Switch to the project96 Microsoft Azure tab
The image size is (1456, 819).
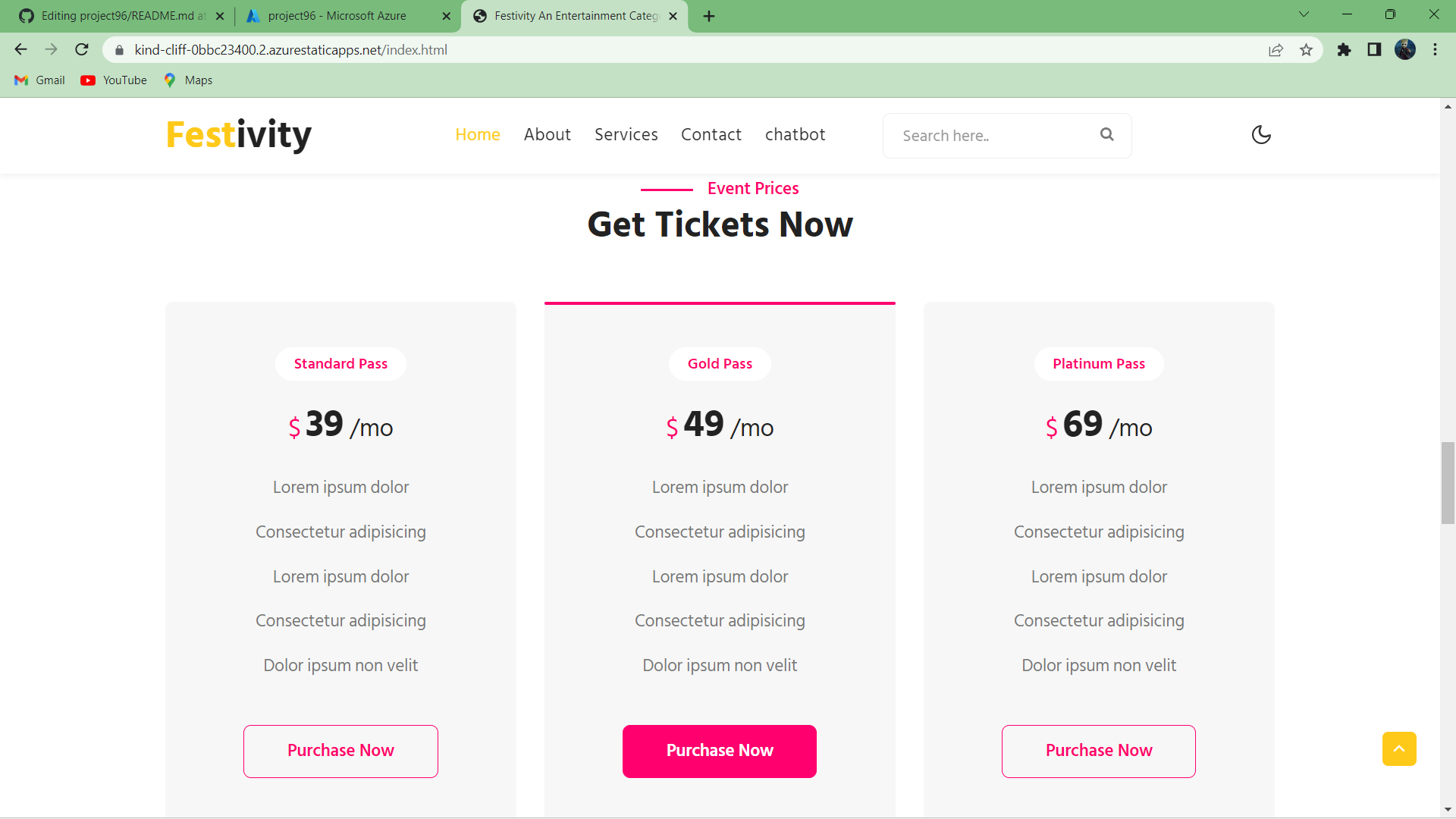coord(337,16)
